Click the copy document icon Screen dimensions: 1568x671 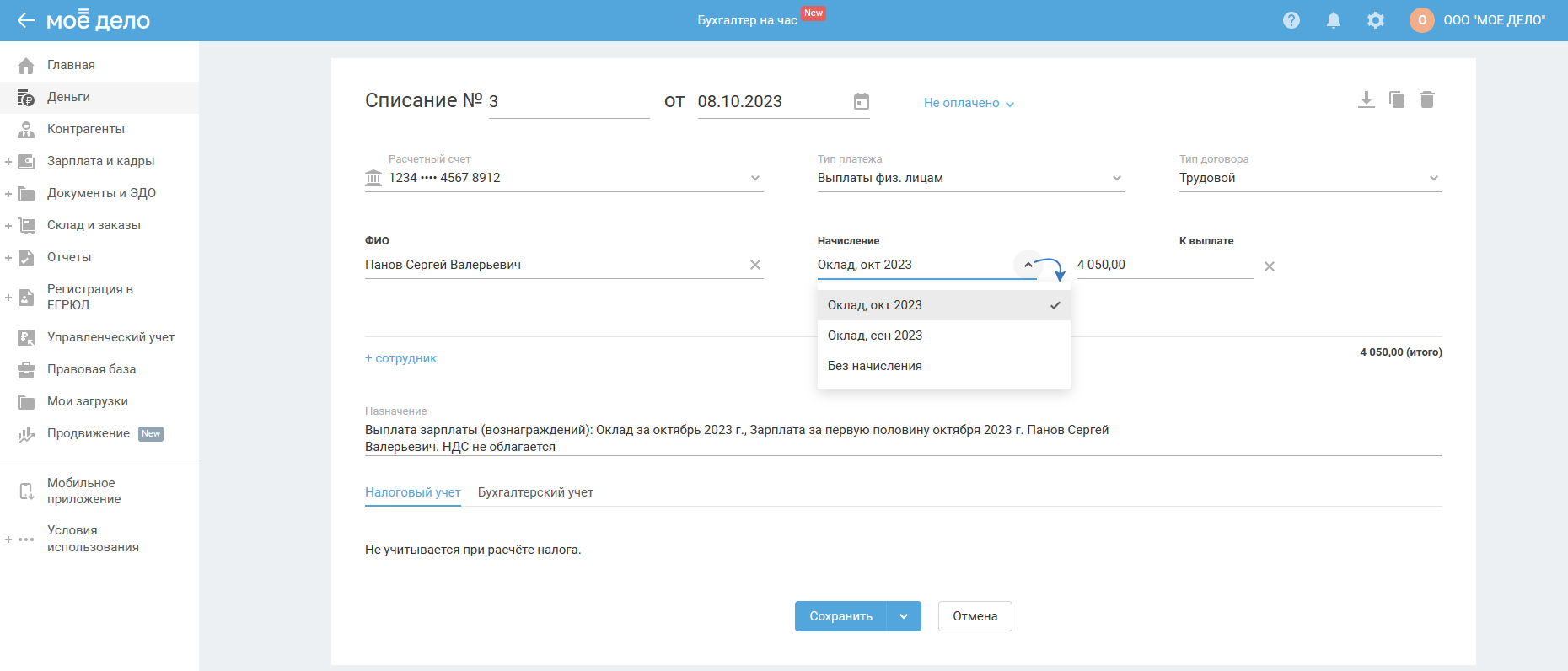tap(1397, 100)
